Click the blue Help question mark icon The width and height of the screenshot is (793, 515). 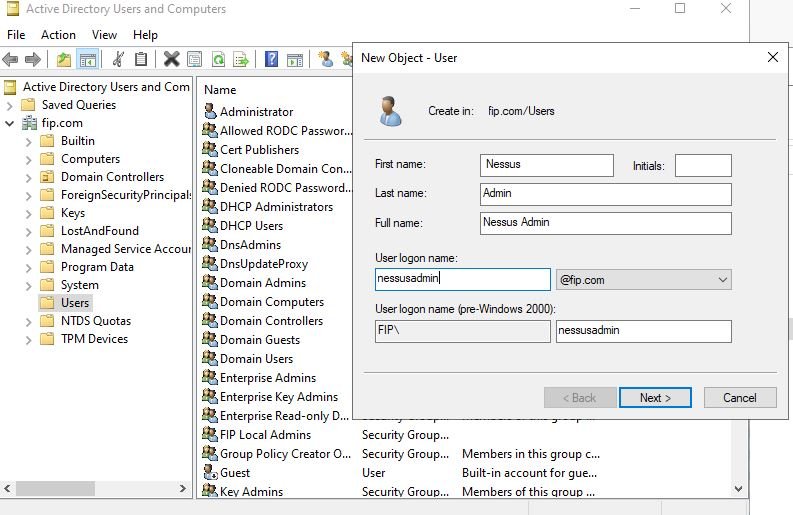coord(272,60)
